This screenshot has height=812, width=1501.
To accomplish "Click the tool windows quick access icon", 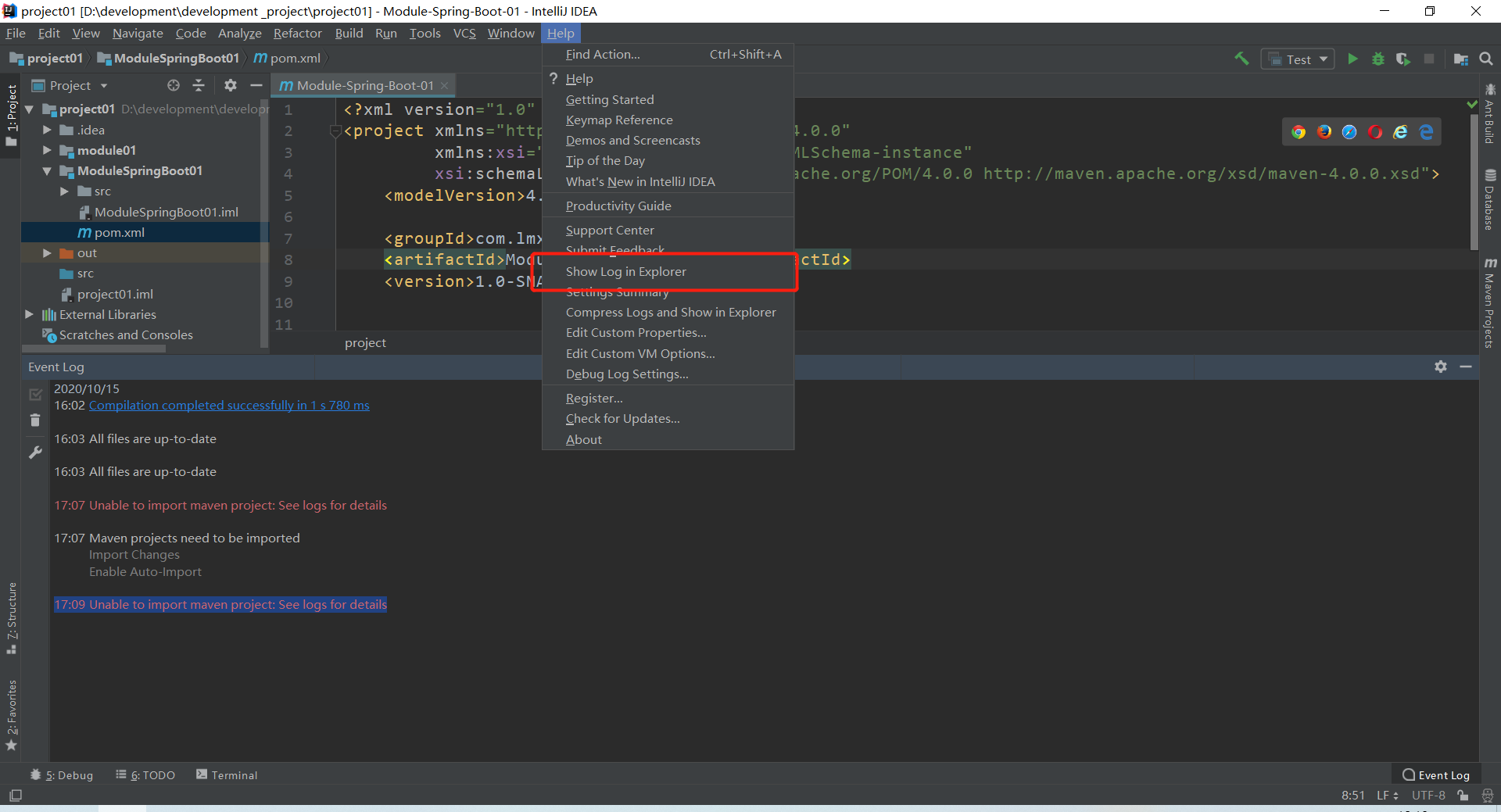I will tap(15, 796).
